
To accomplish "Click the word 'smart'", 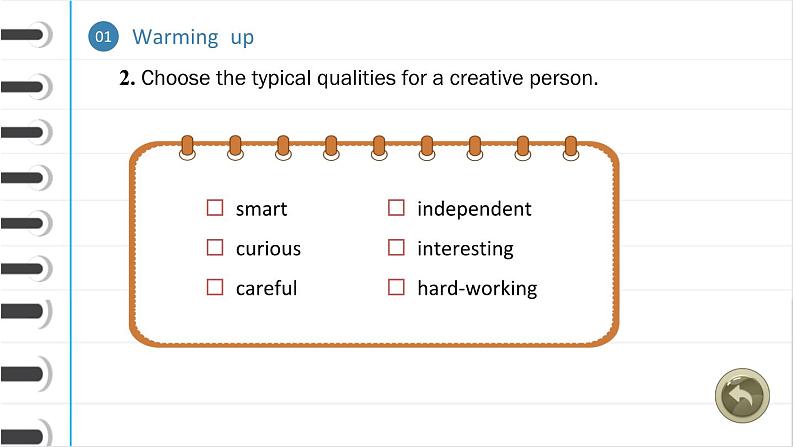I will (261, 209).
